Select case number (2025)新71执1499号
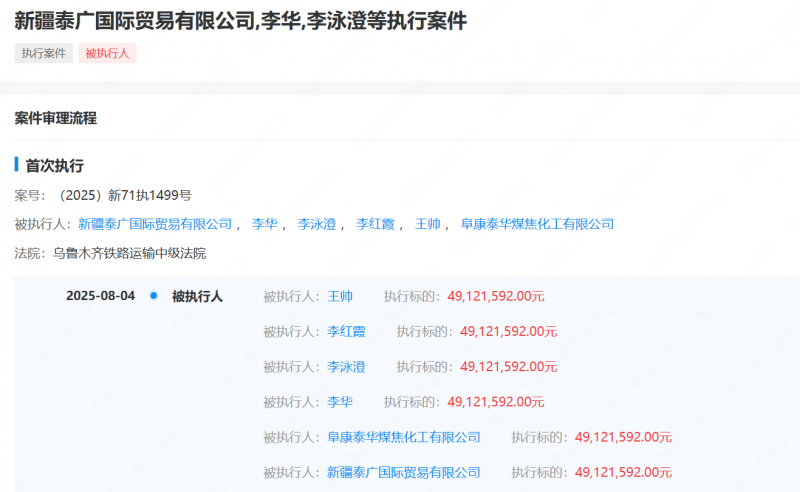Screen dimensions: 800x492 coord(122,195)
